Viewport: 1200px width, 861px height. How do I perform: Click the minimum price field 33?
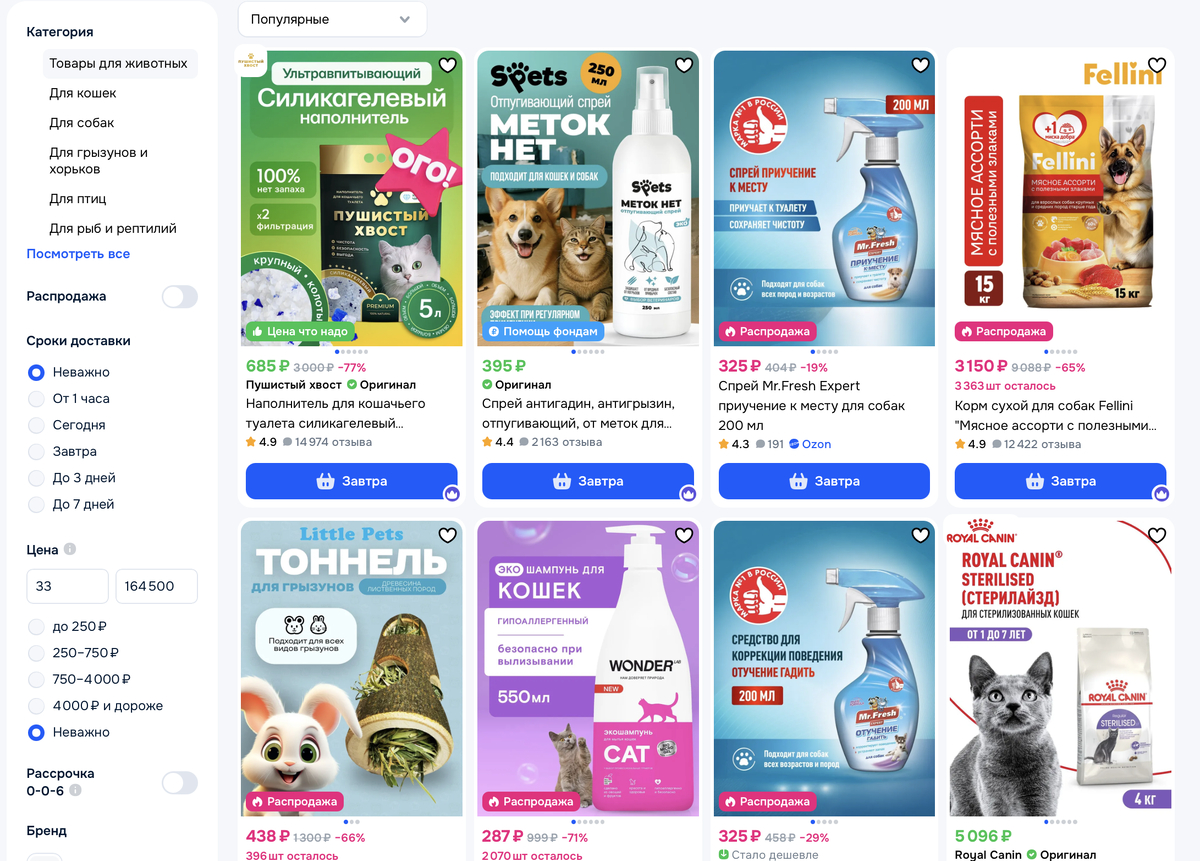tap(67, 586)
